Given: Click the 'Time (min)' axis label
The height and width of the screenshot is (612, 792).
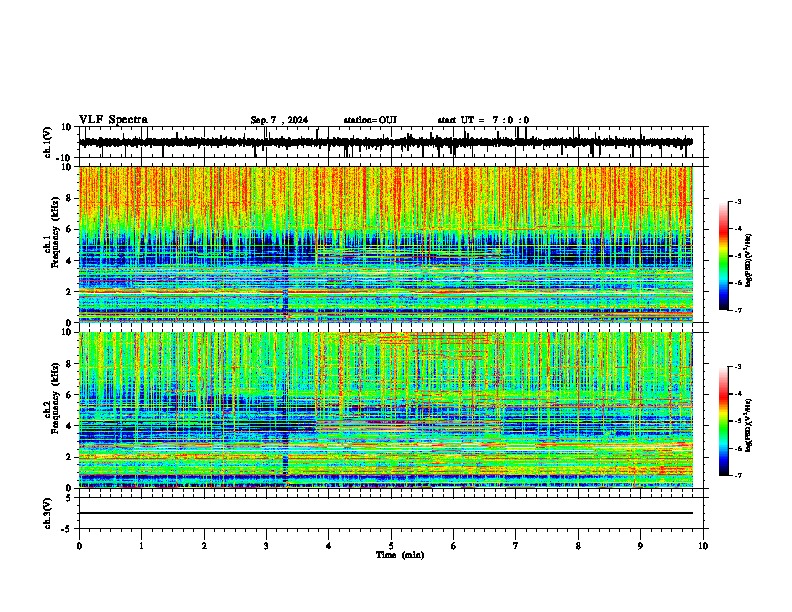Looking at the screenshot, I should 400,555.
